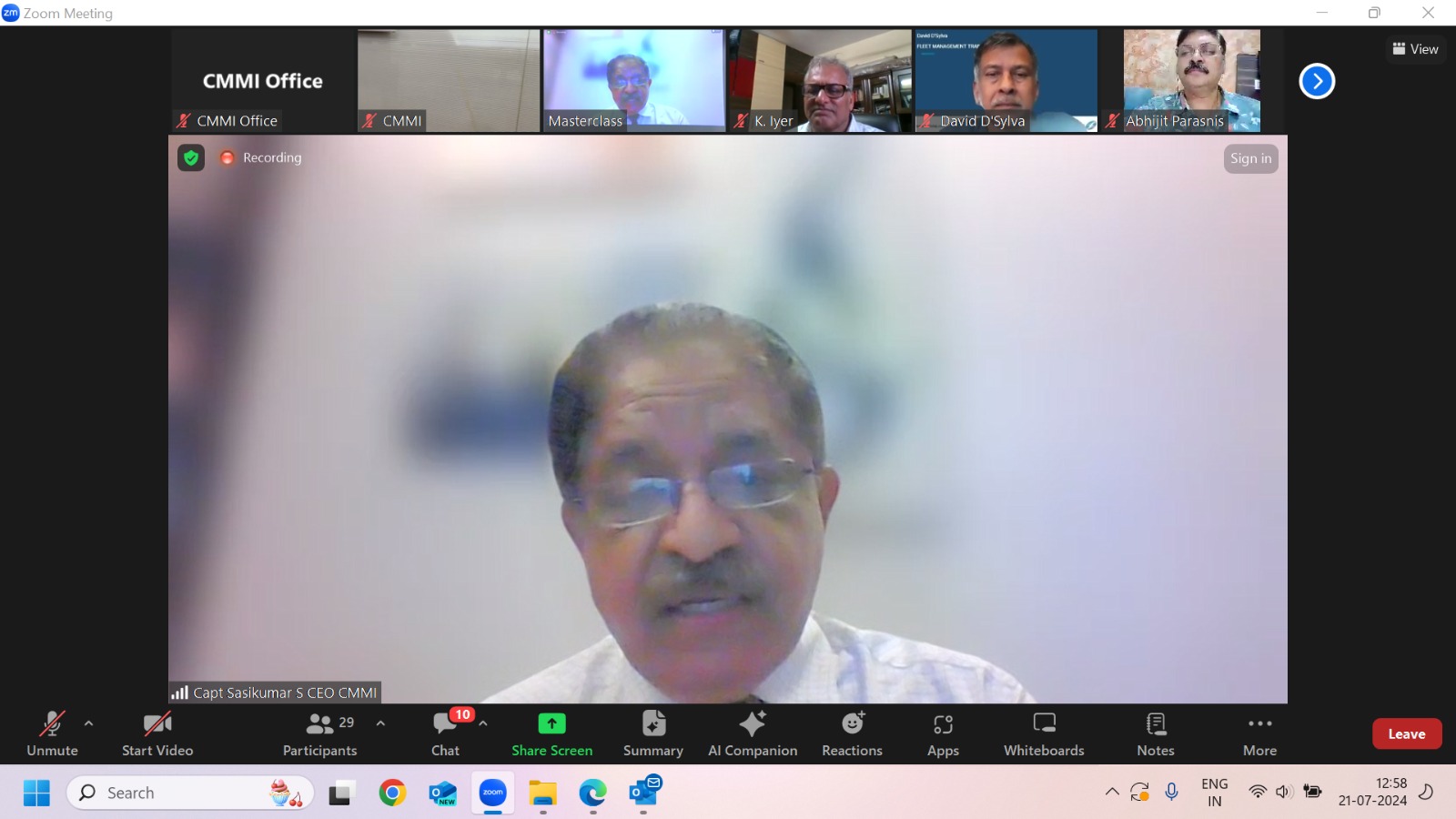Show the Participants list
1456x819 pixels.
[x=319, y=733]
